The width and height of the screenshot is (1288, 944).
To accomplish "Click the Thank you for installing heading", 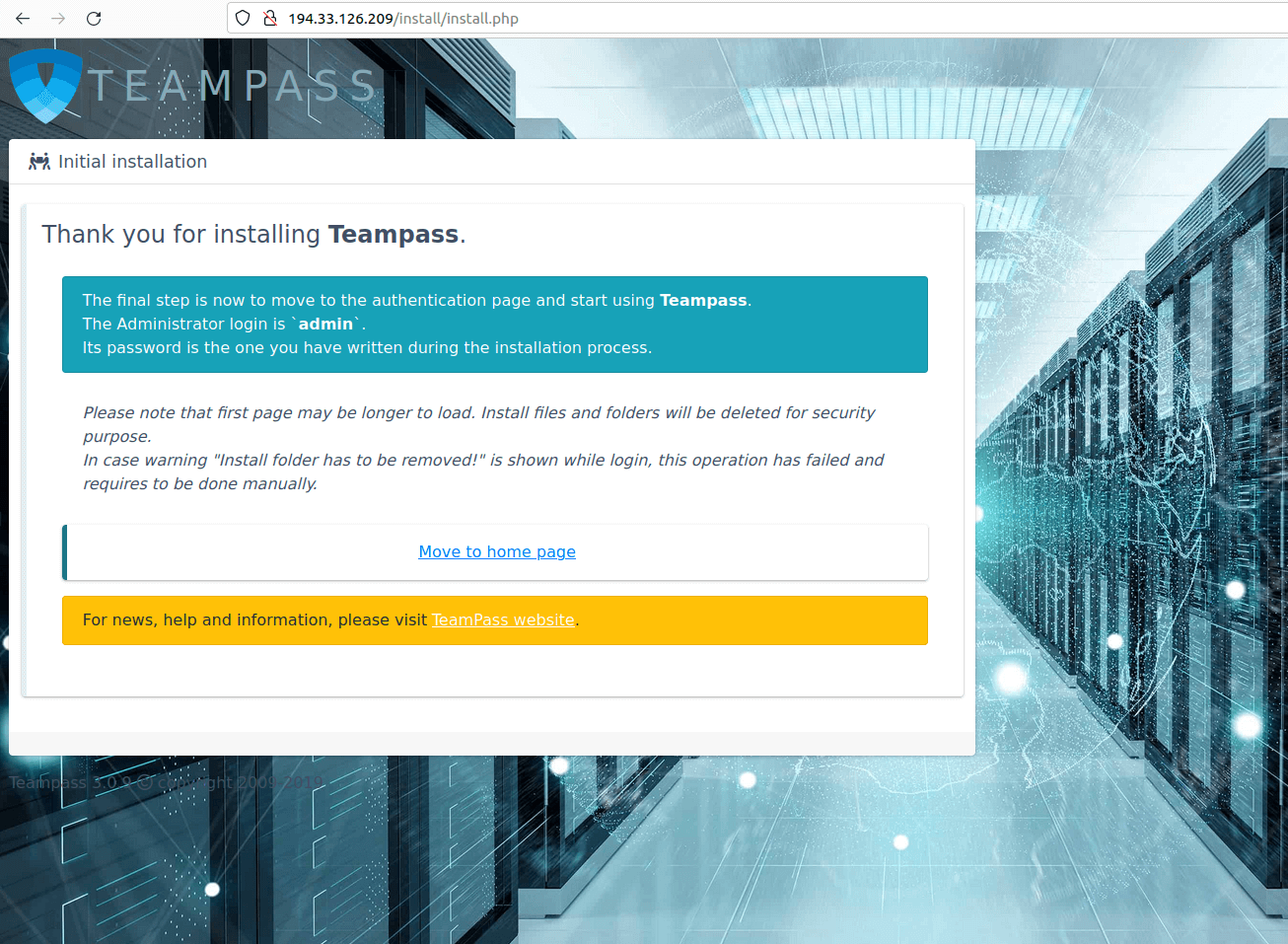I will coord(253,235).
